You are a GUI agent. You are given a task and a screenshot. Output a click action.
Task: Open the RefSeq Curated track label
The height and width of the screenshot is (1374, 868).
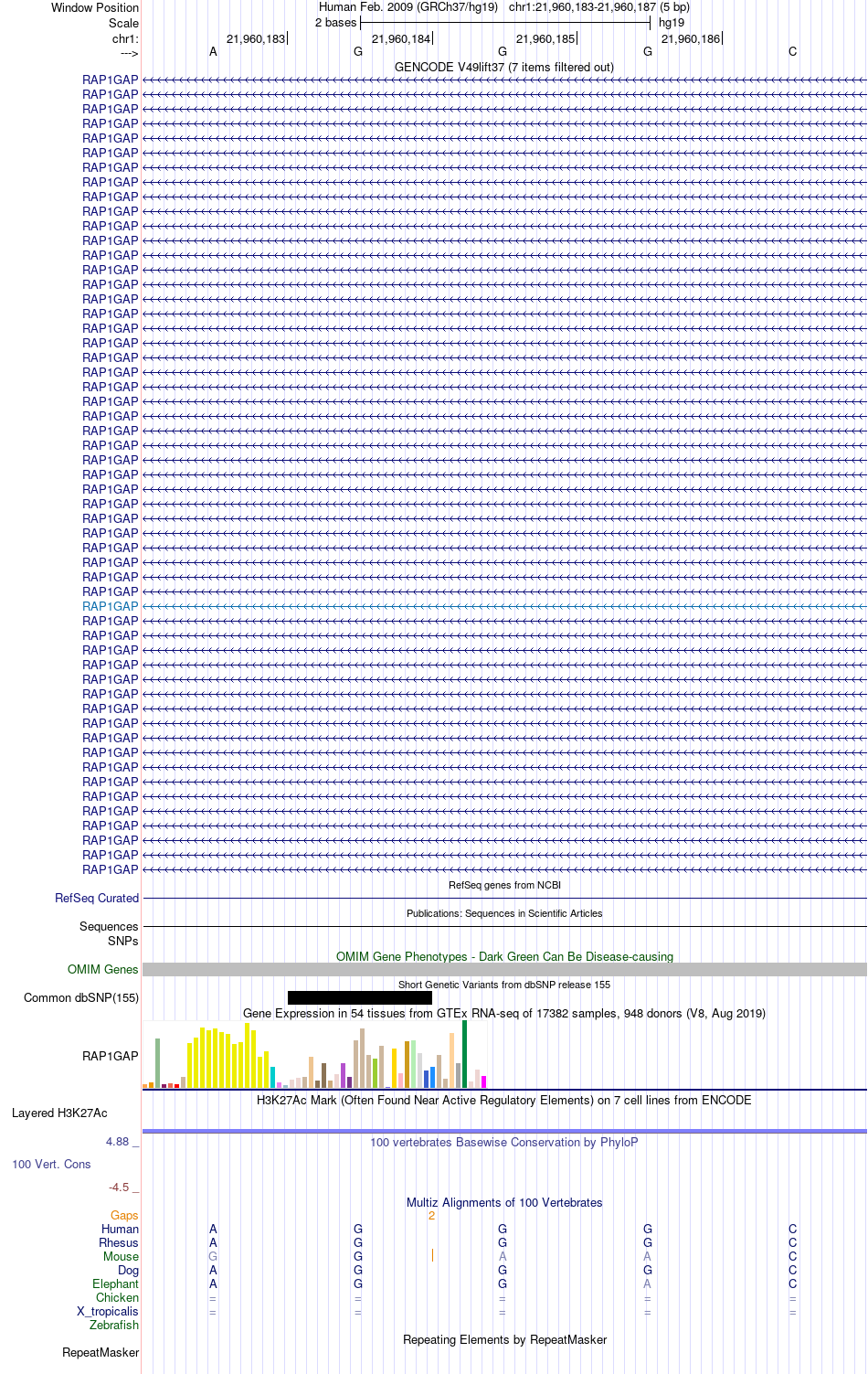[97, 898]
